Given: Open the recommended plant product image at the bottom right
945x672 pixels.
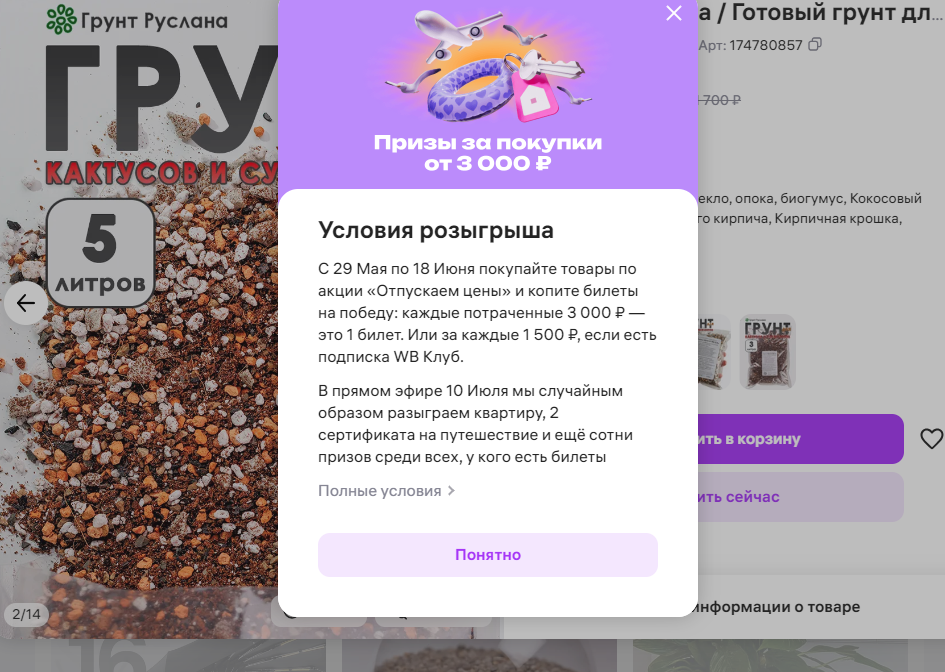Looking at the screenshot, I should click(770, 656).
